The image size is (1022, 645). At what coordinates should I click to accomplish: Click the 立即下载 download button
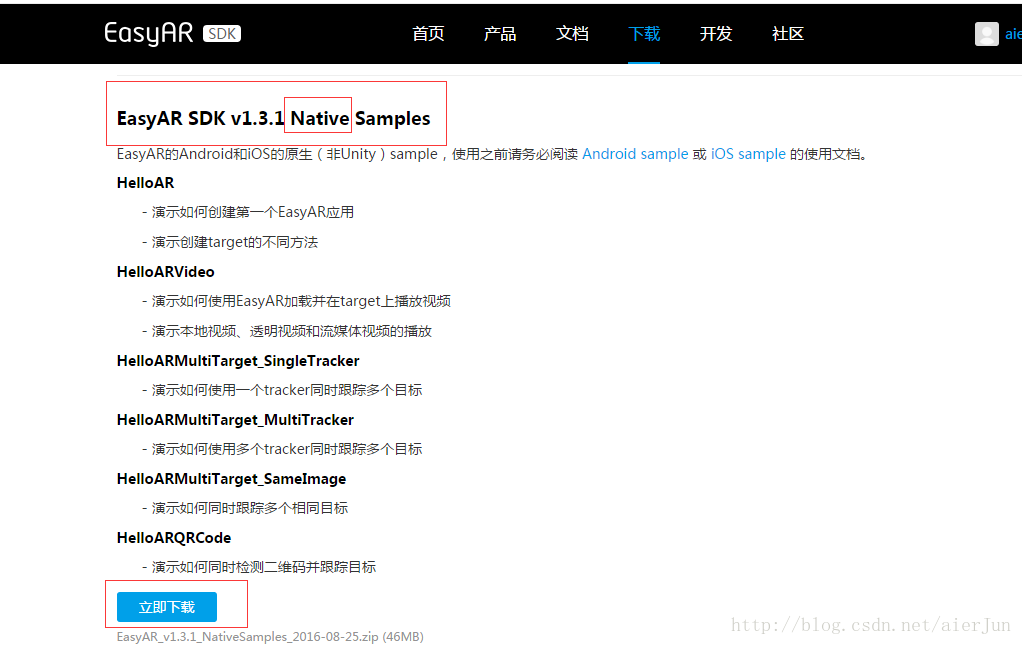167,607
